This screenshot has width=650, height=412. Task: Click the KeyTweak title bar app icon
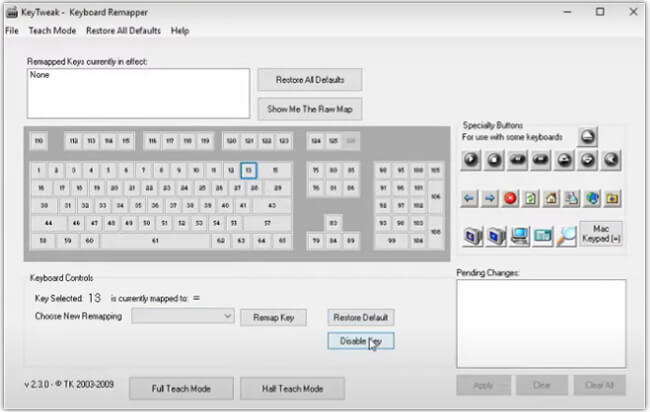coord(12,12)
